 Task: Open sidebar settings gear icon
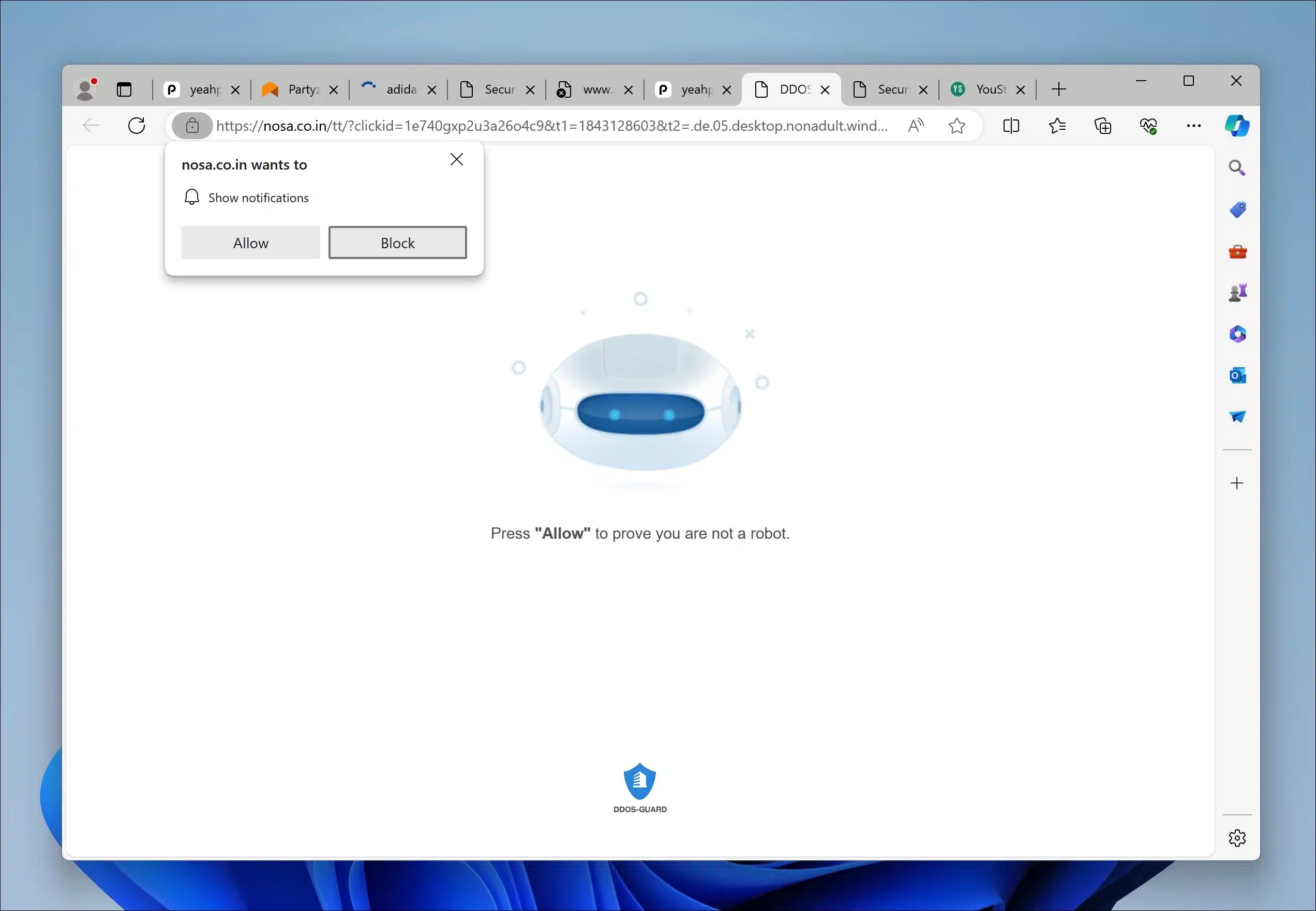pyautogui.click(x=1237, y=838)
